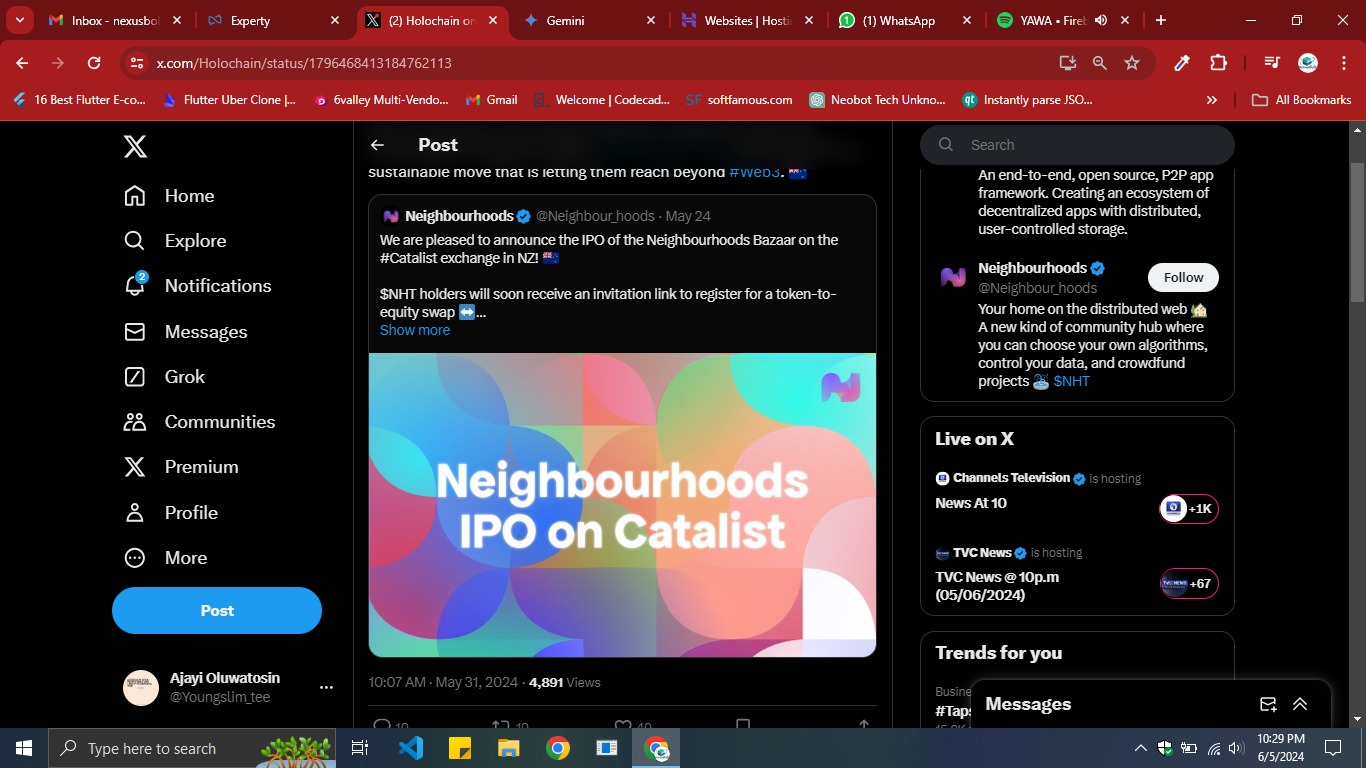This screenshot has width=1366, height=768.
Task: Expand the hidden bookmarks overflow chevron
Action: click(x=1212, y=100)
